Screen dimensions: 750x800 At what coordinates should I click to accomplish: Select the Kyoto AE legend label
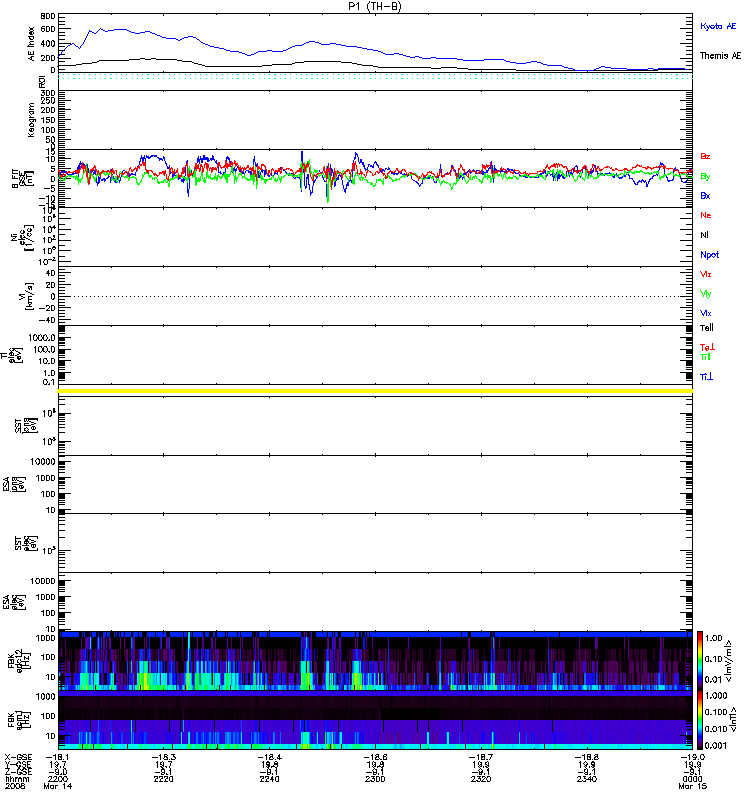(718, 26)
